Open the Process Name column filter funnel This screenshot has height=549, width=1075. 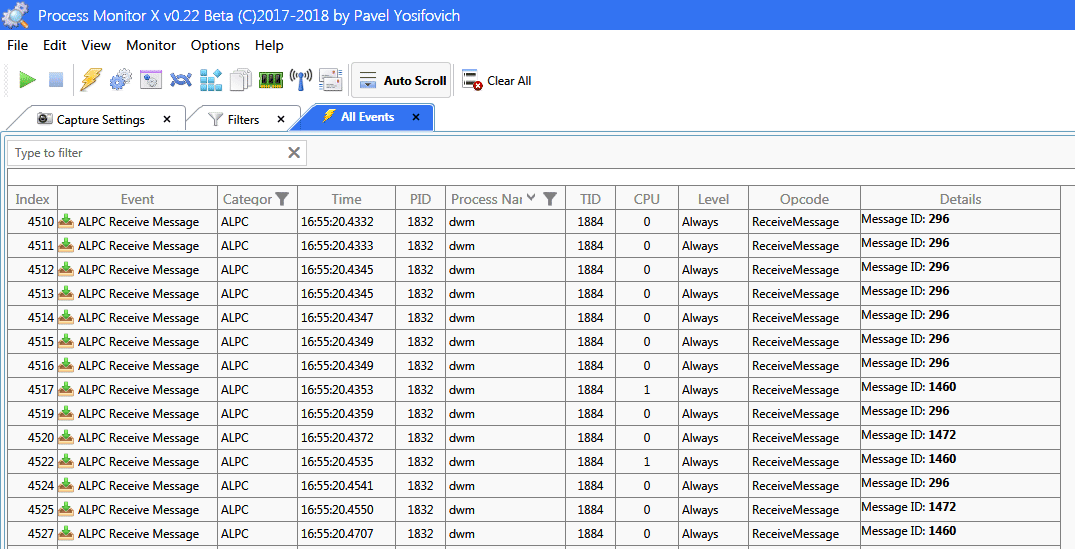pyautogui.click(x=550, y=199)
